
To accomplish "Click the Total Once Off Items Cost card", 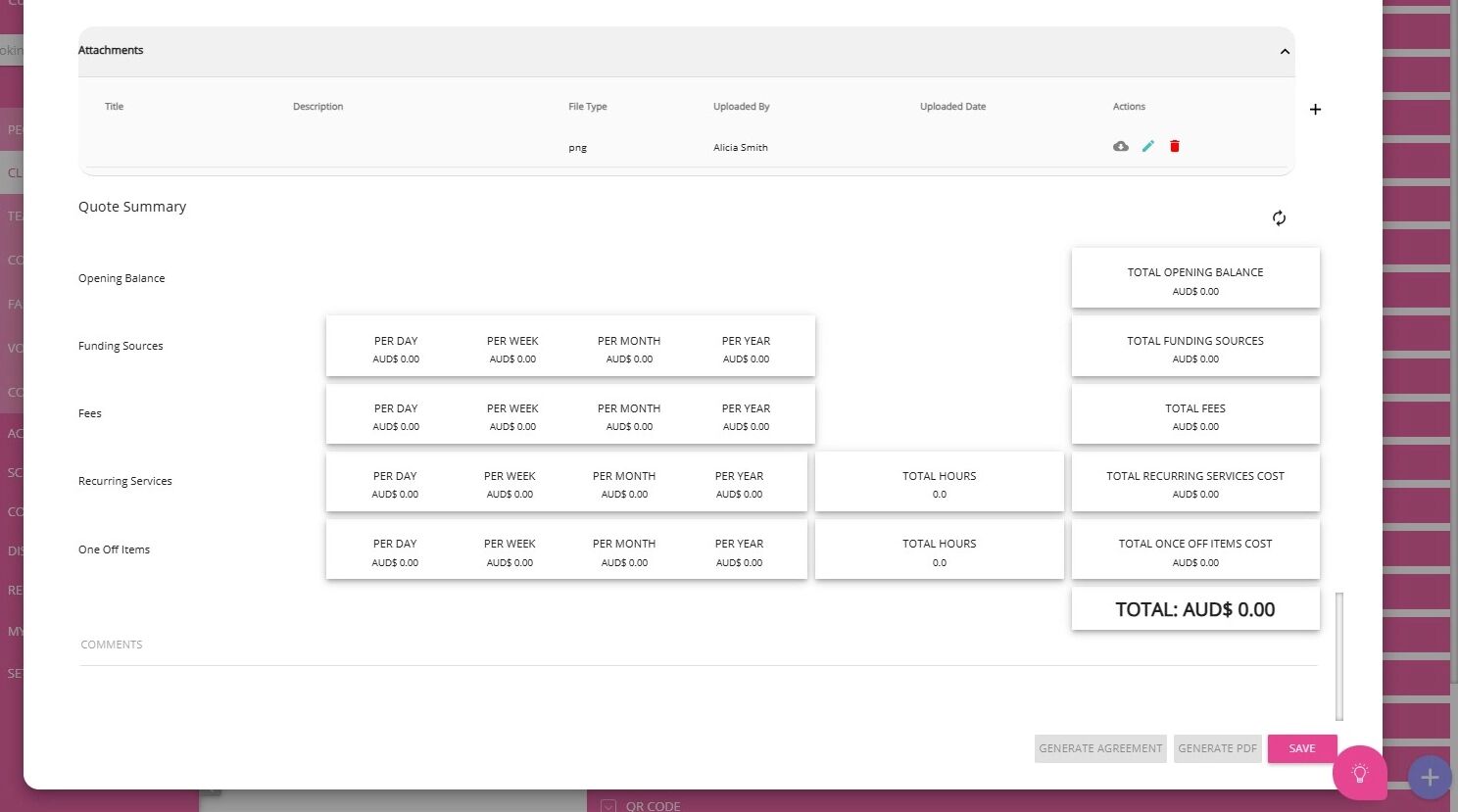I will [x=1195, y=549].
